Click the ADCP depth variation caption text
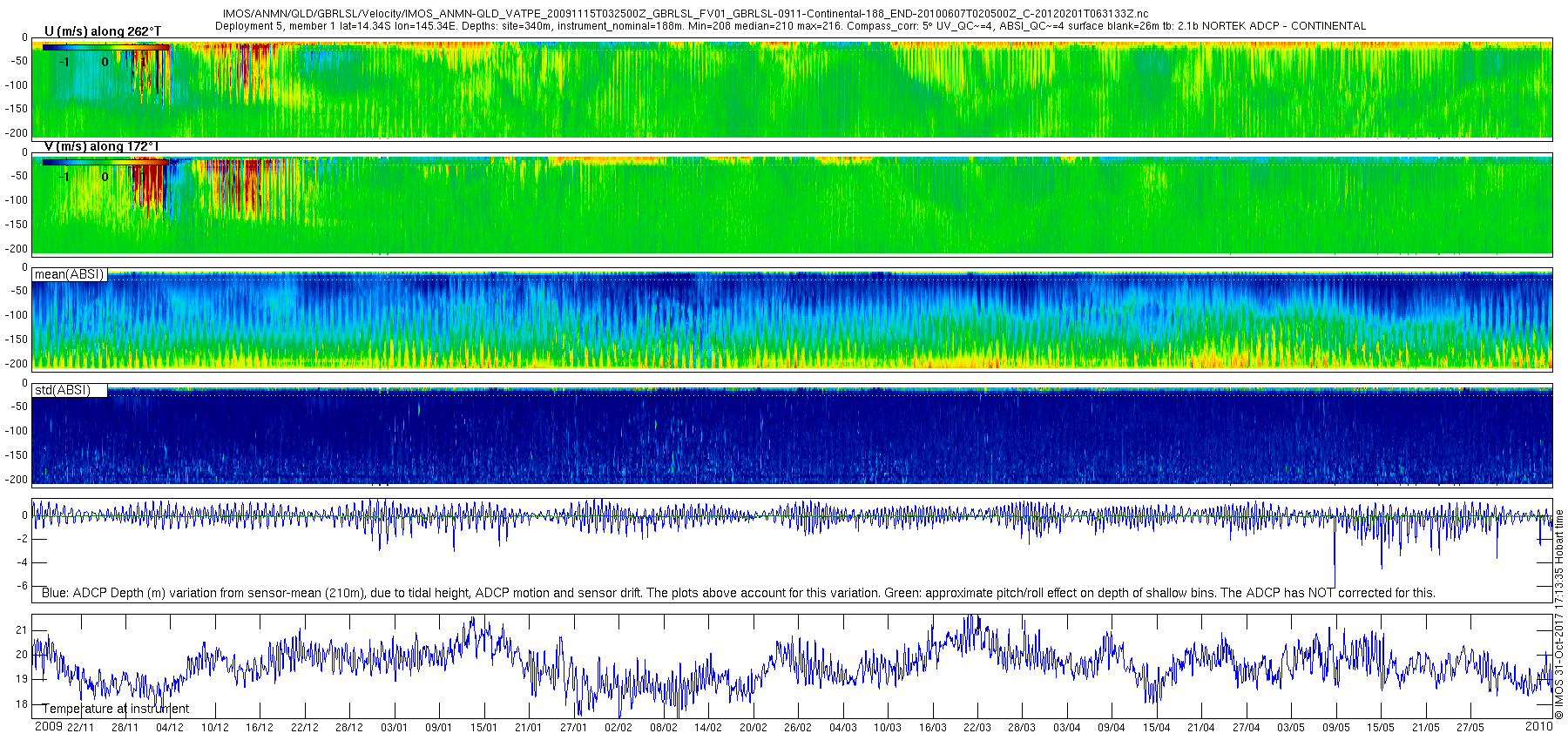This screenshot has height=740, width=1568. [738, 593]
